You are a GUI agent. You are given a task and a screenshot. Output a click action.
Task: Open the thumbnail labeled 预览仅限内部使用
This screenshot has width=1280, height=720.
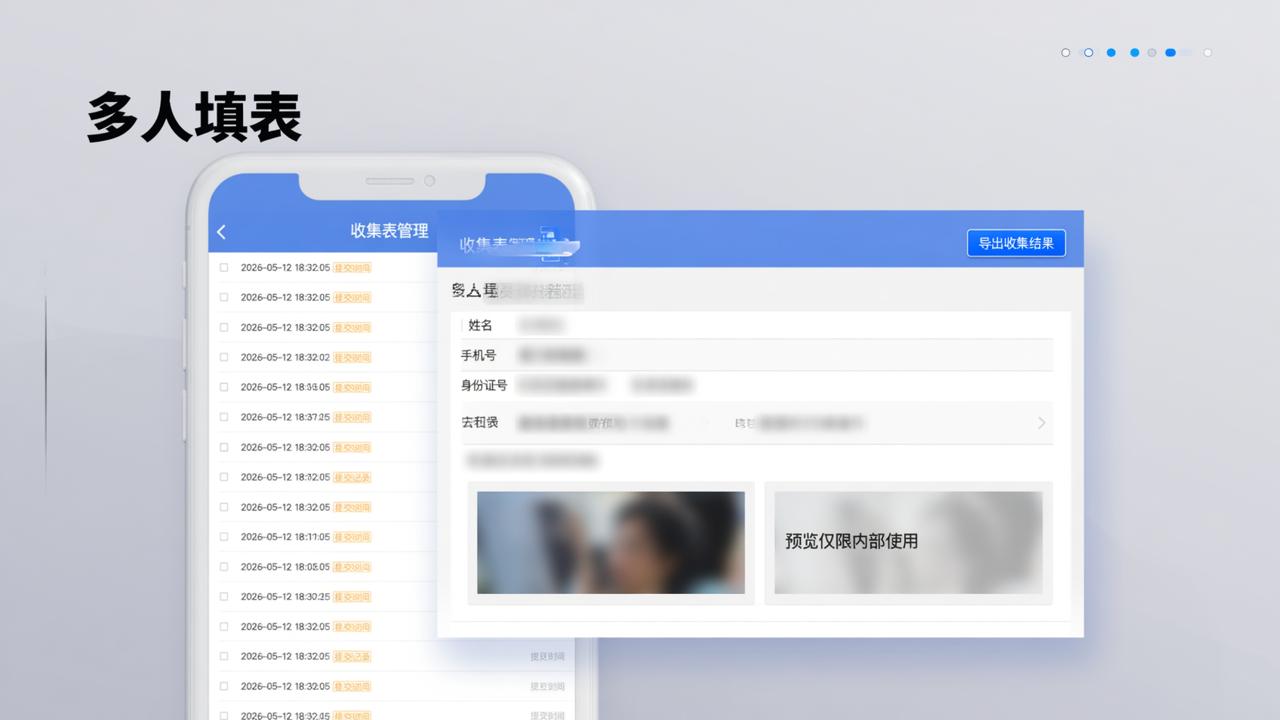click(x=908, y=543)
